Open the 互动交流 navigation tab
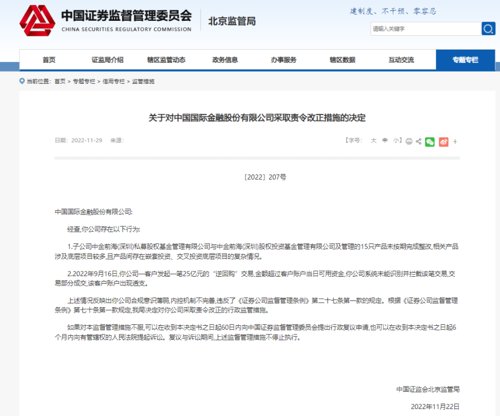This screenshot has width=500, height=416. click(401, 60)
